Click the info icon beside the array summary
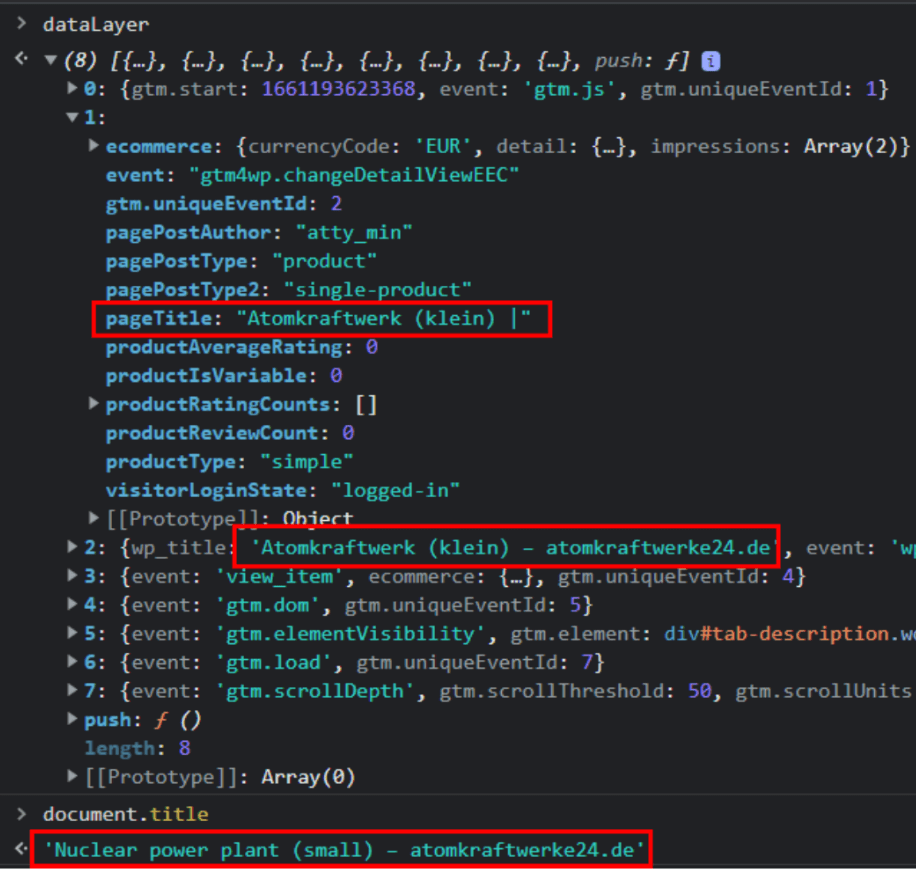Image resolution: width=916 pixels, height=870 pixels. coord(710,61)
